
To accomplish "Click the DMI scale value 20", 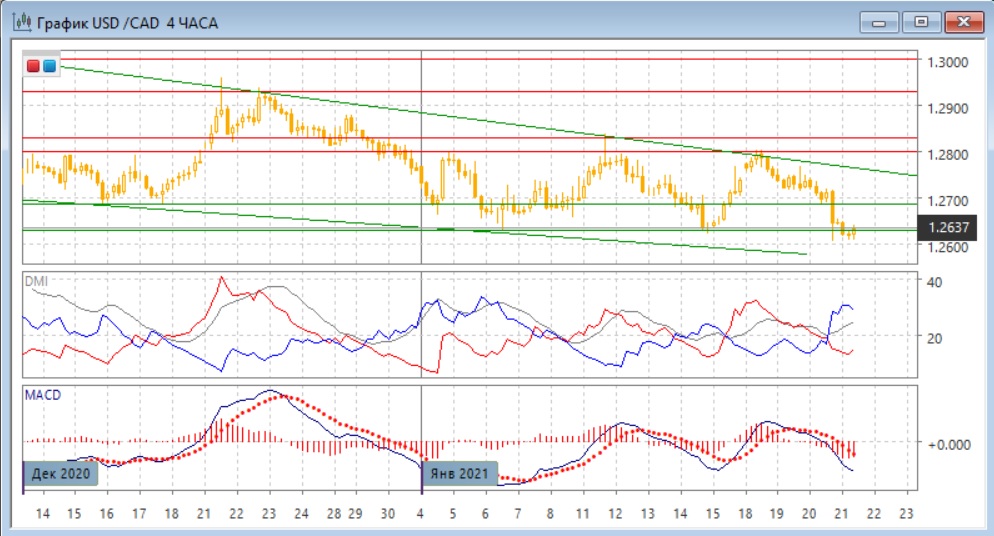I will [937, 338].
